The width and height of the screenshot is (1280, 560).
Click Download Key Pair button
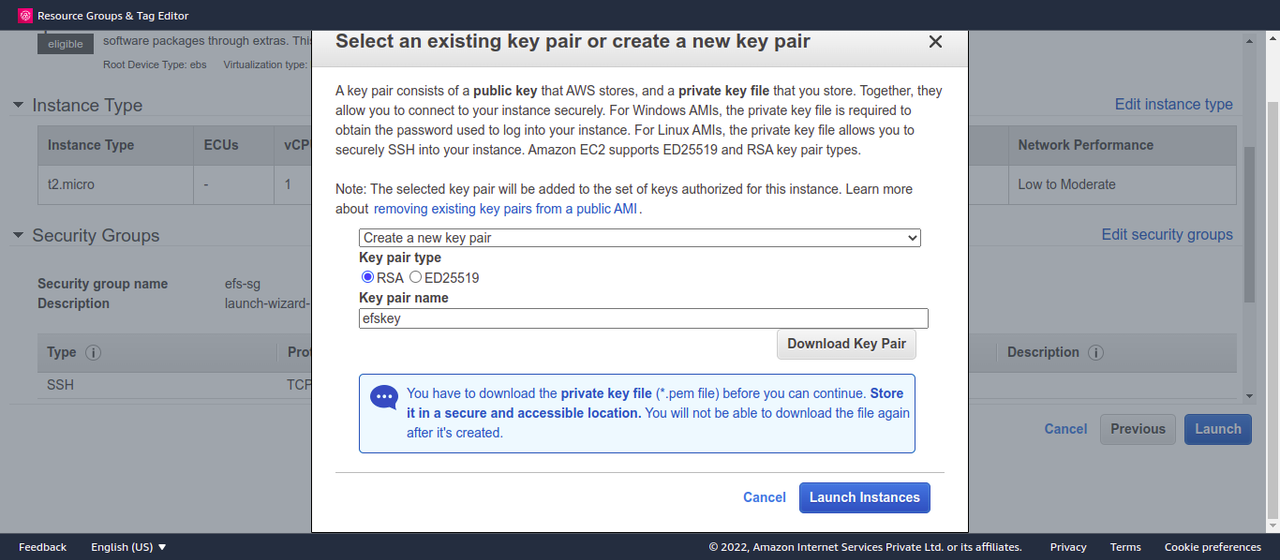tap(847, 344)
